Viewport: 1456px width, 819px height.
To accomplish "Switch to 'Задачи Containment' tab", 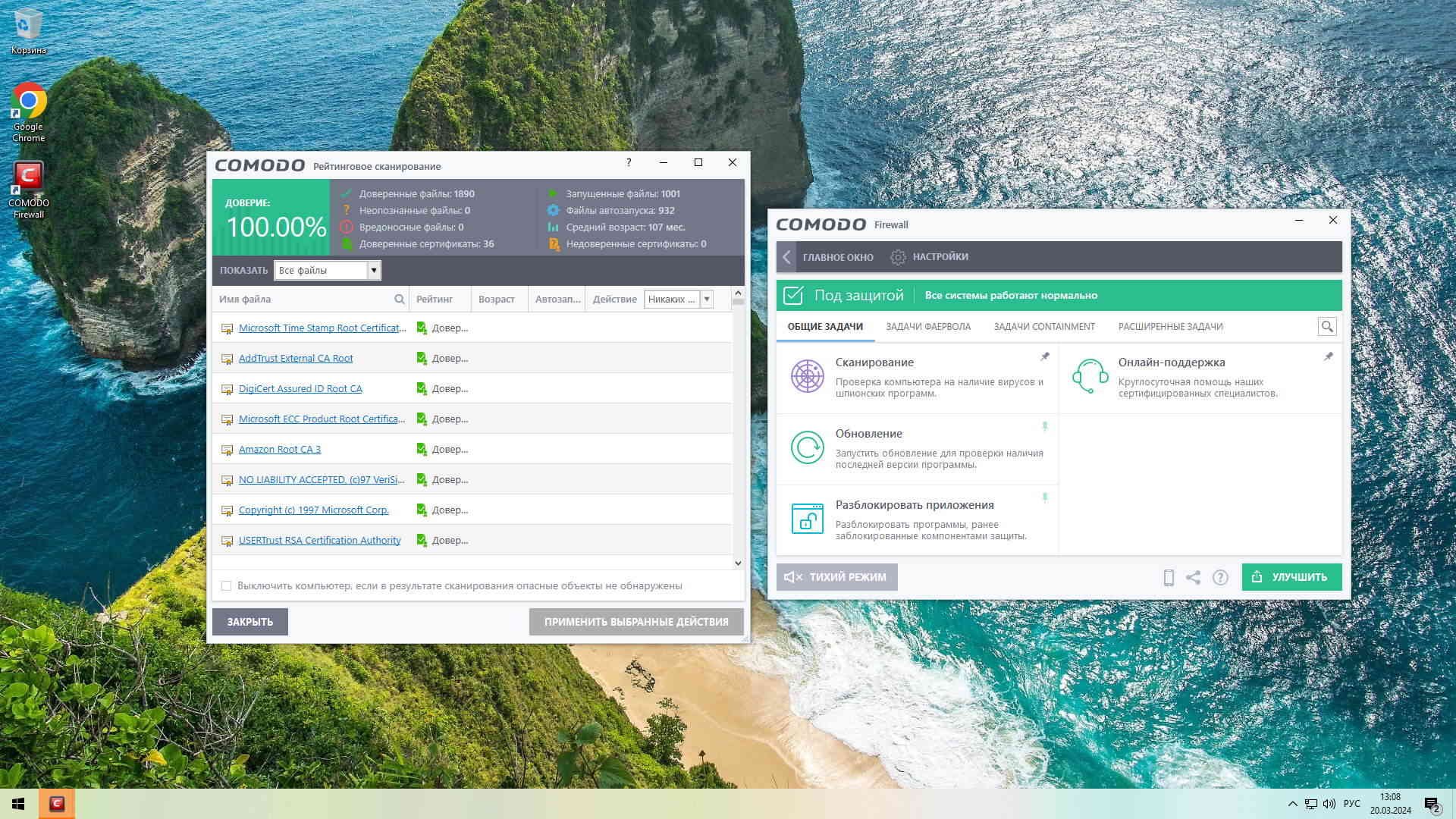I will pos(1043,327).
